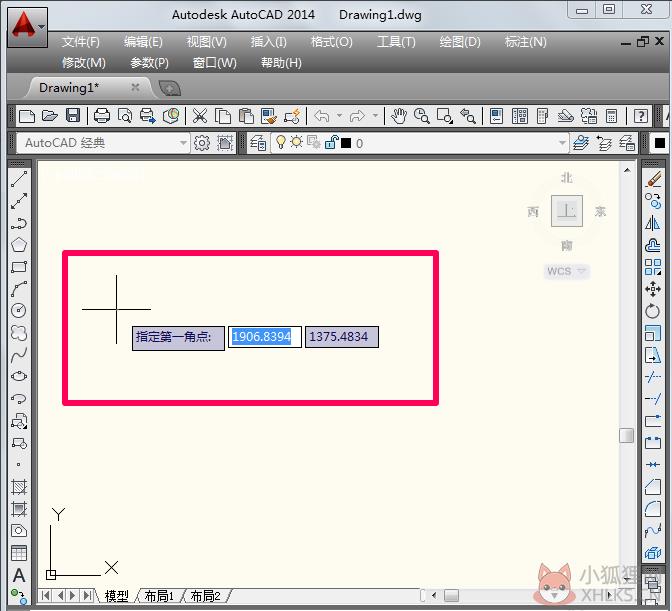Open the Help question mark icon
Viewport: 672px width, 611px height.
[x=640, y=116]
